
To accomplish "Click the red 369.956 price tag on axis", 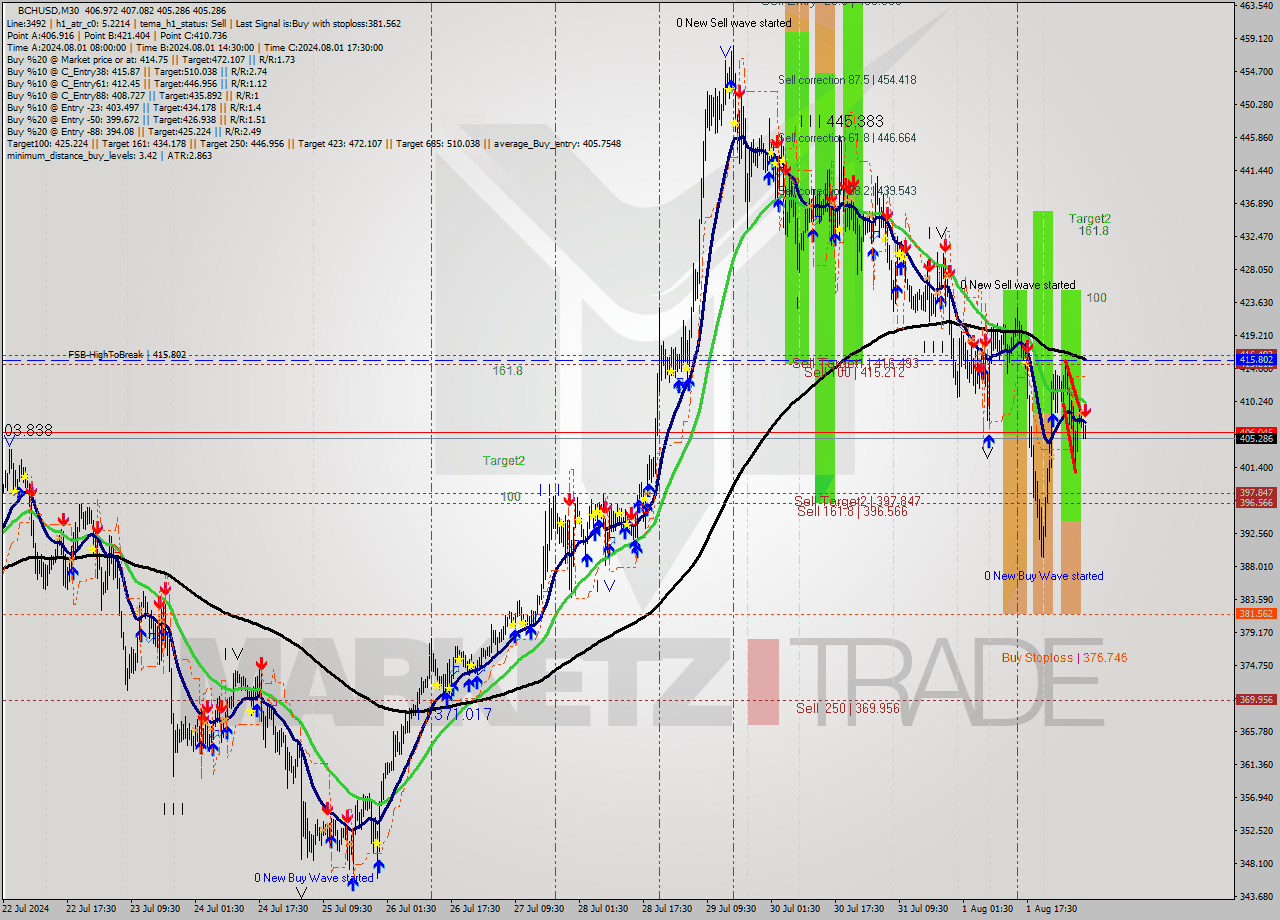I will click(x=1256, y=700).
